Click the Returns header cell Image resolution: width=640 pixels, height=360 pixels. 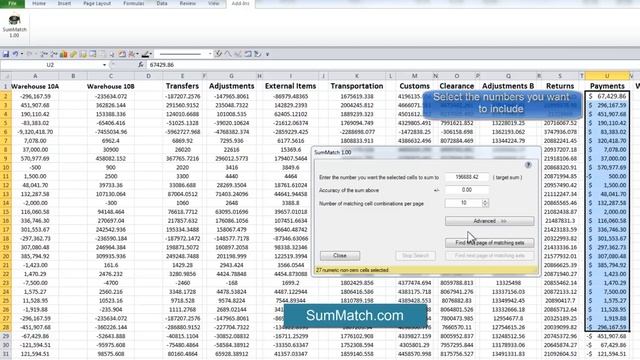[560, 86]
